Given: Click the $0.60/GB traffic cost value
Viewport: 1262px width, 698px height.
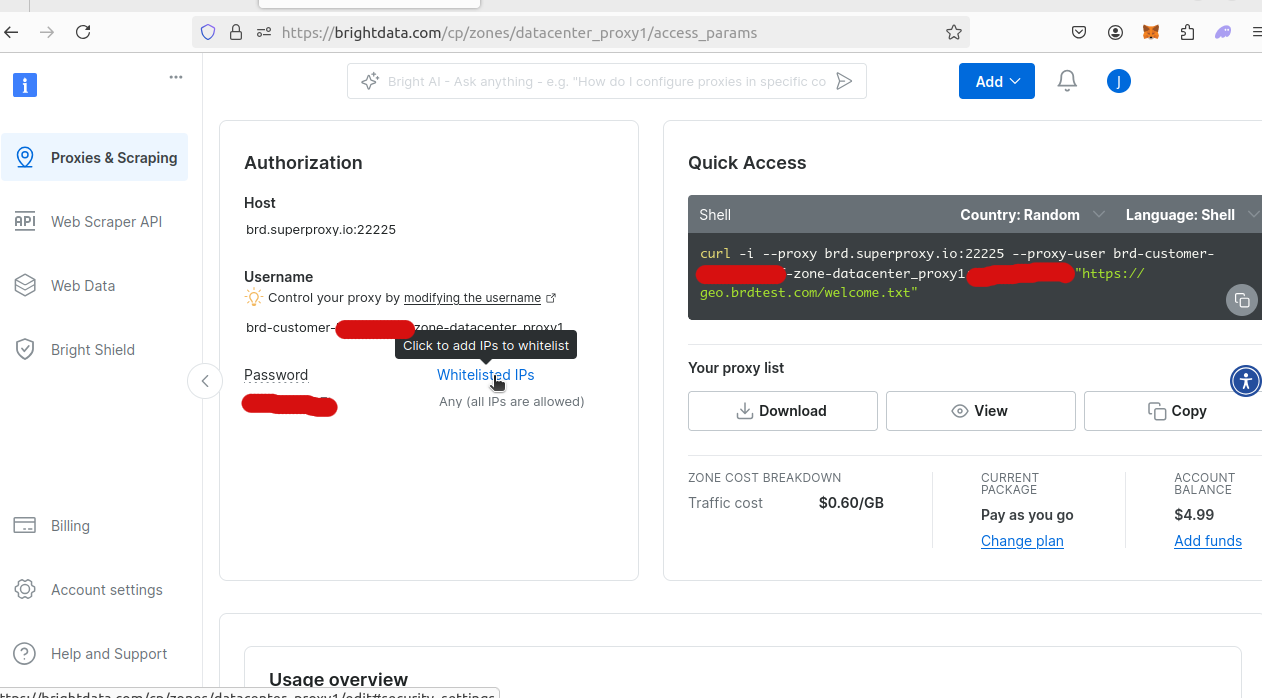Looking at the screenshot, I should coord(851,503).
